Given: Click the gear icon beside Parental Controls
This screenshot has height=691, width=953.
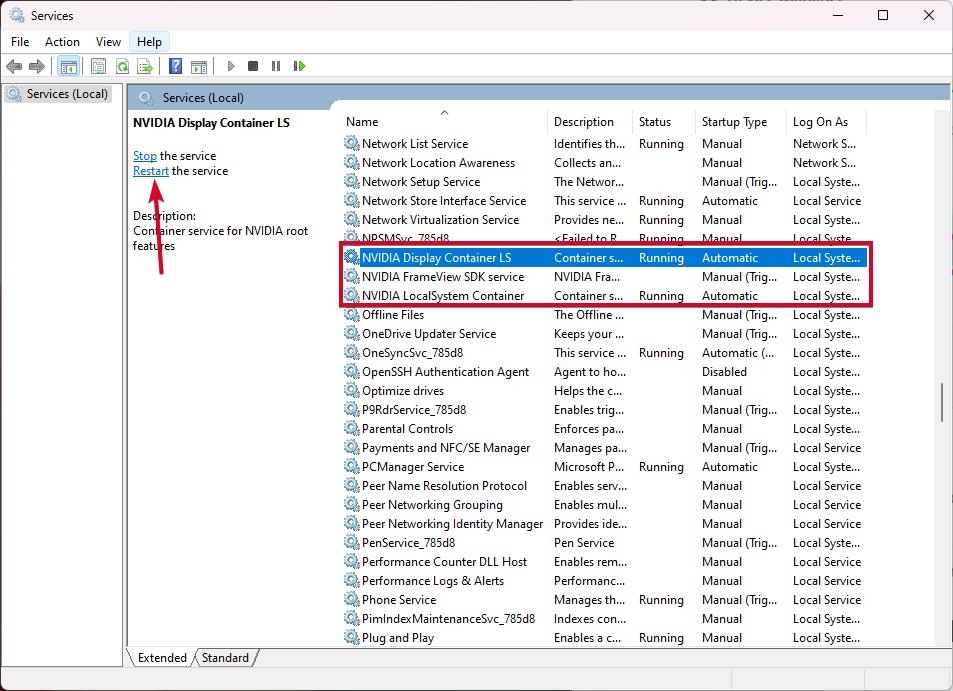Looking at the screenshot, I should (351, 428).
